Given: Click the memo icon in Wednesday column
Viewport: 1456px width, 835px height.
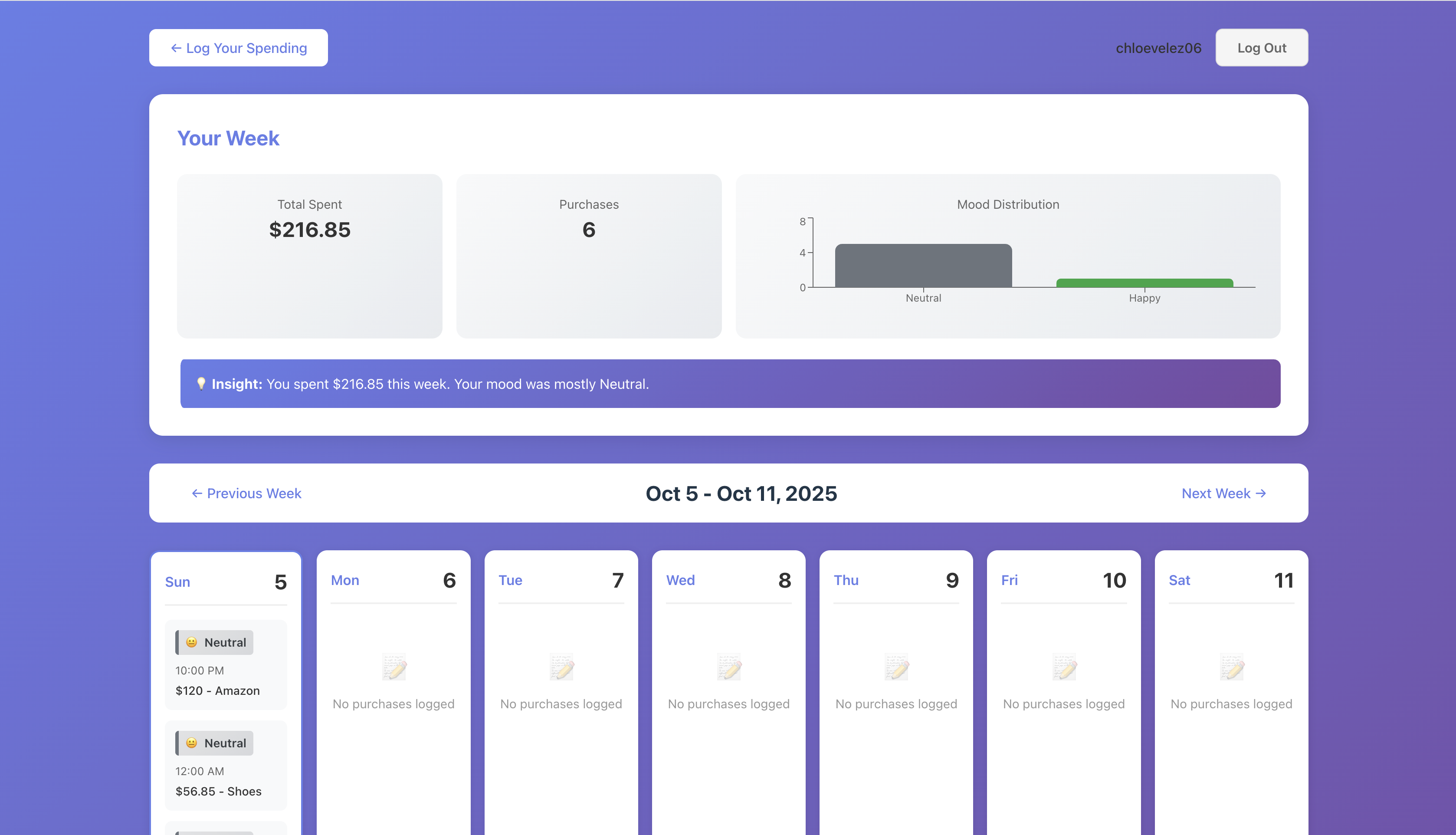Looking at the screenshot, I should 728,667.
